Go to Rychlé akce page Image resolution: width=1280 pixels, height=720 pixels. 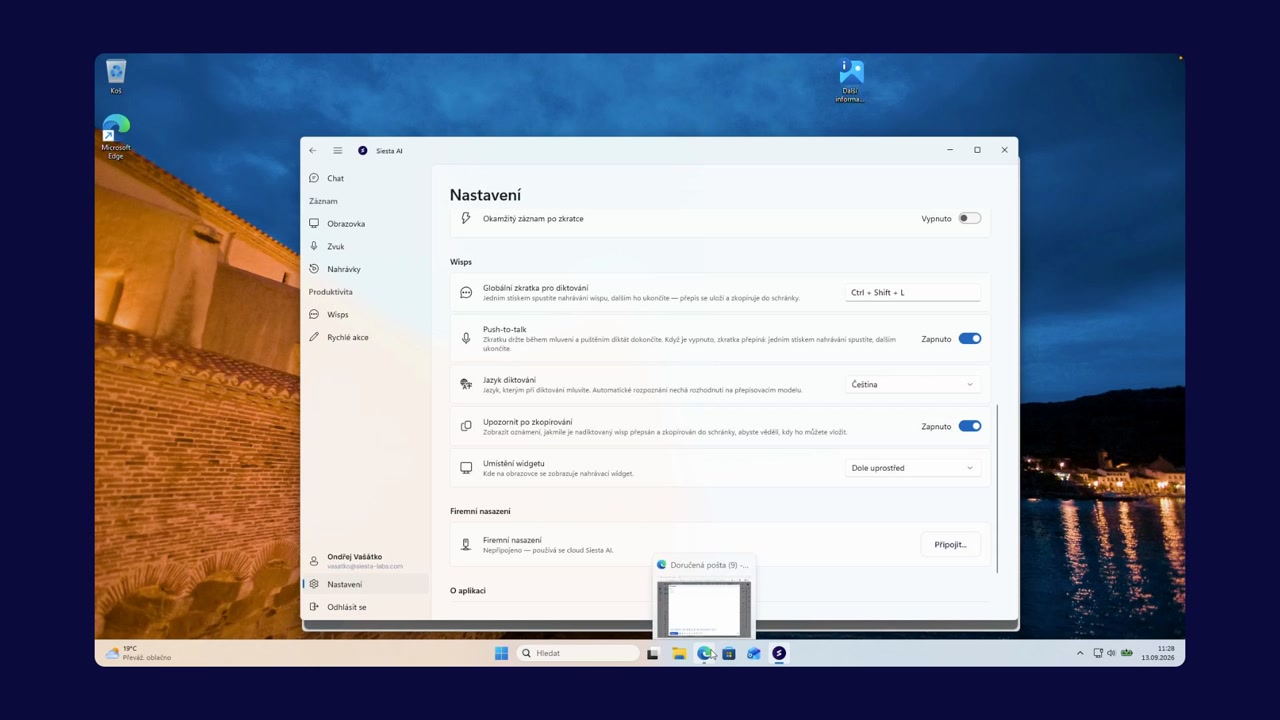[365, 337]
